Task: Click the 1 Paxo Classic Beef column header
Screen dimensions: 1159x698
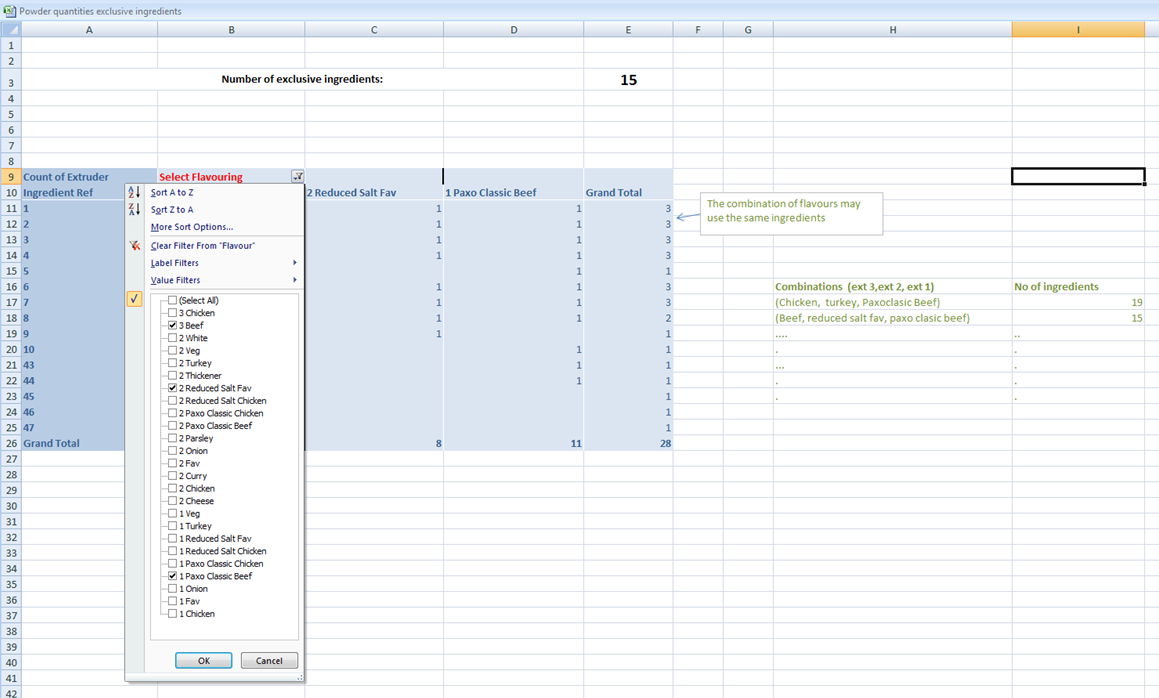Action: (514, 192)
